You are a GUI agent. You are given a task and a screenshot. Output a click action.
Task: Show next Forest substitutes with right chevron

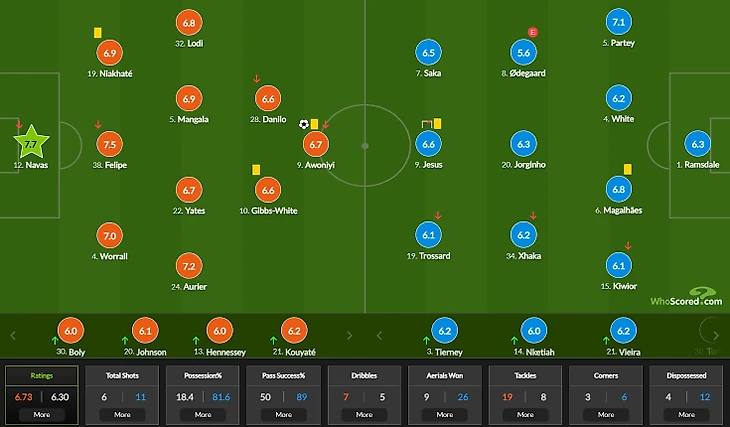pyautogui.click(x=349, y=335)
